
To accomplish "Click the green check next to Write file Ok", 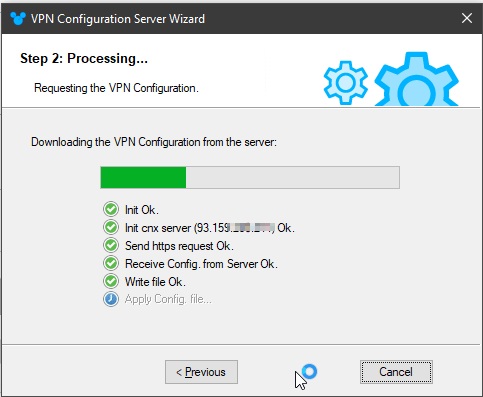I will pos(111,281).
